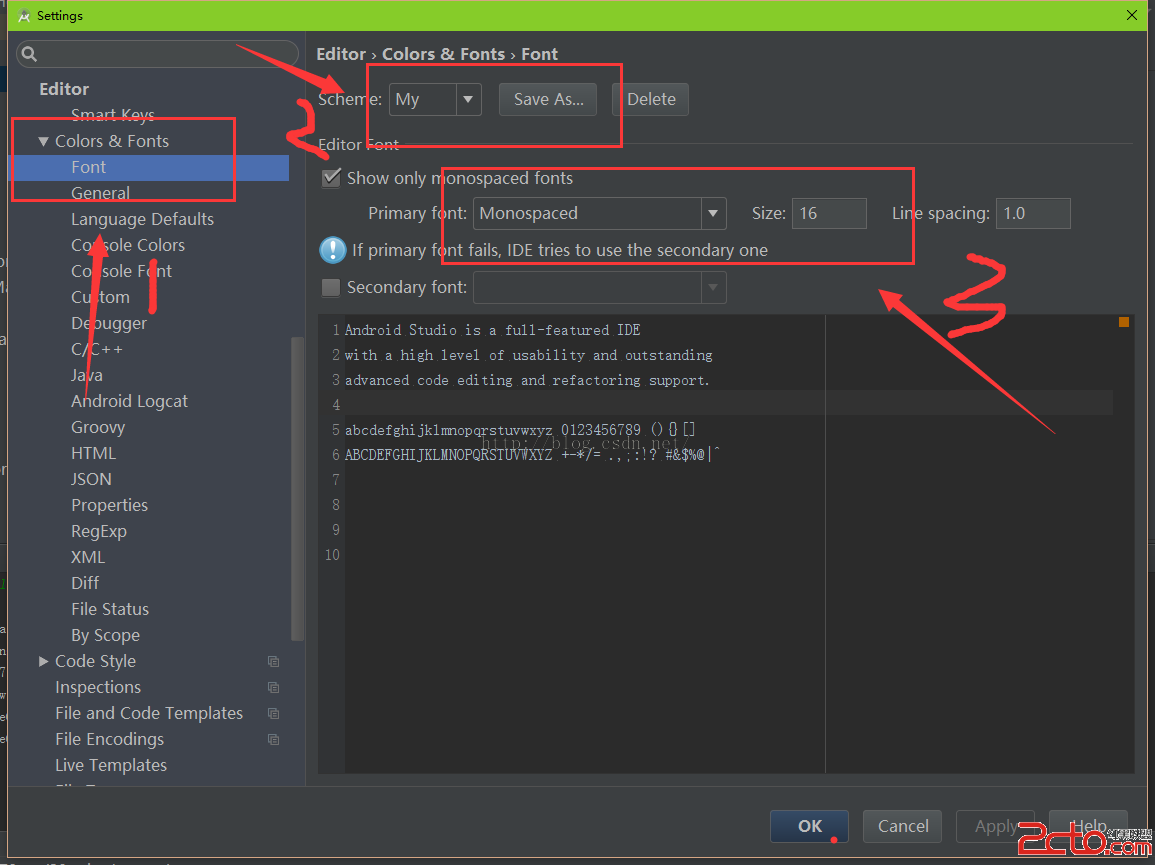Select Diff in the settings tree
This screenshot has width=1155, height=865.
click(85, 584)
